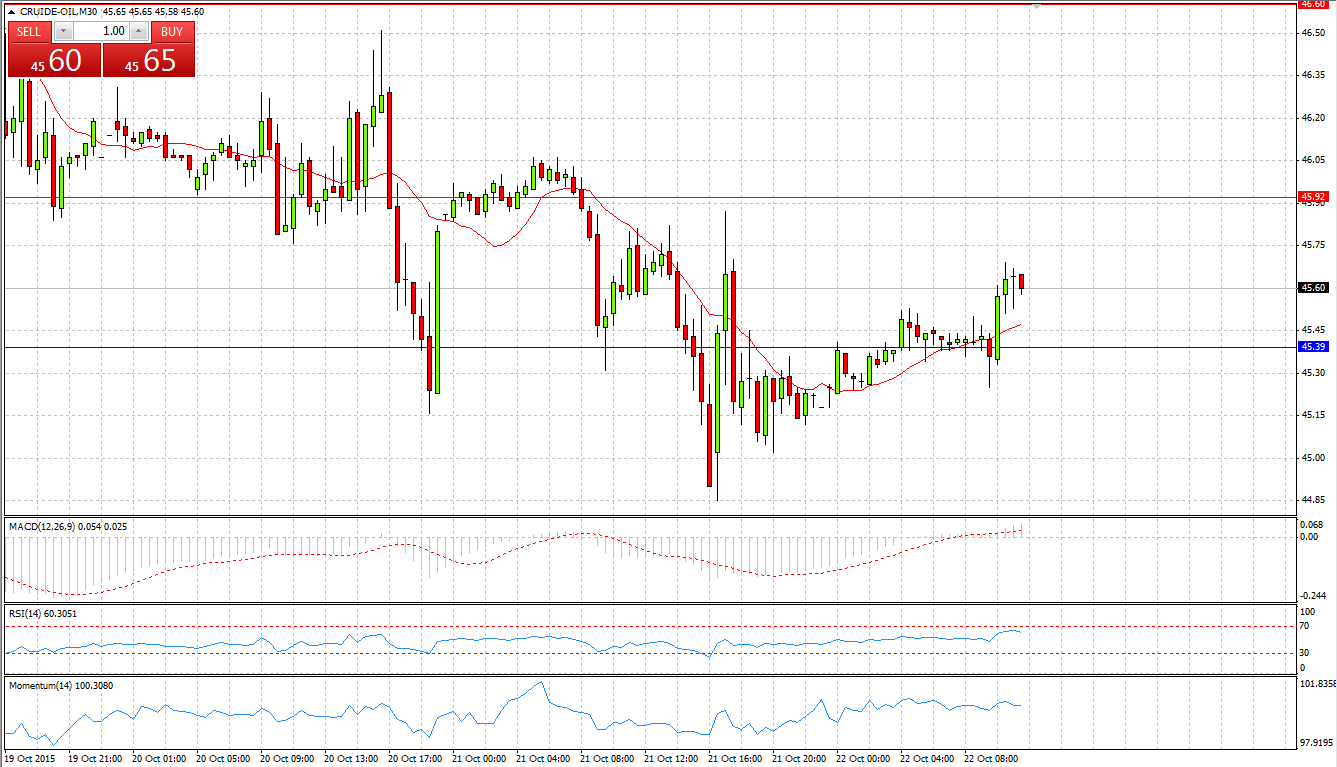Click the 0.068 value on MACD scale

[1312, 525]
